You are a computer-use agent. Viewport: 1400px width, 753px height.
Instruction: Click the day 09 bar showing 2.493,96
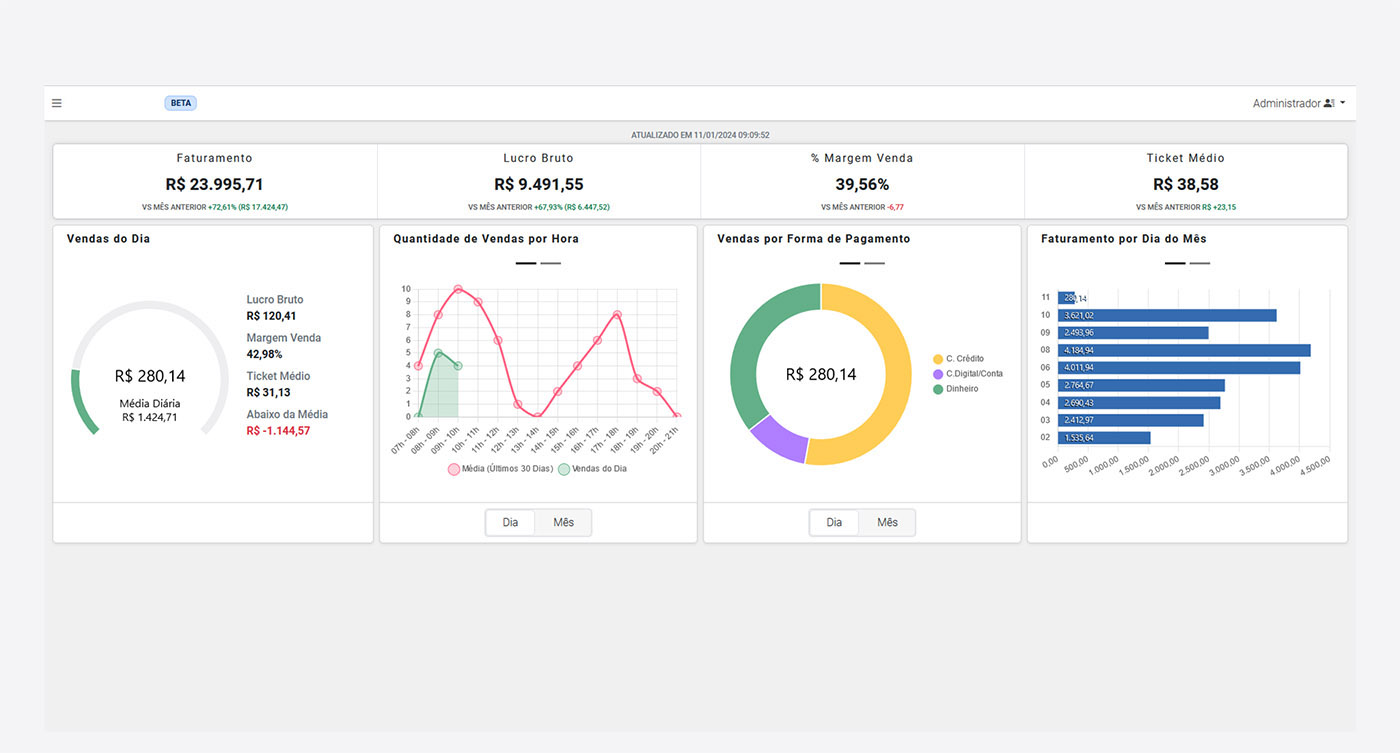pyautogui.click(x=1133, y=333)
